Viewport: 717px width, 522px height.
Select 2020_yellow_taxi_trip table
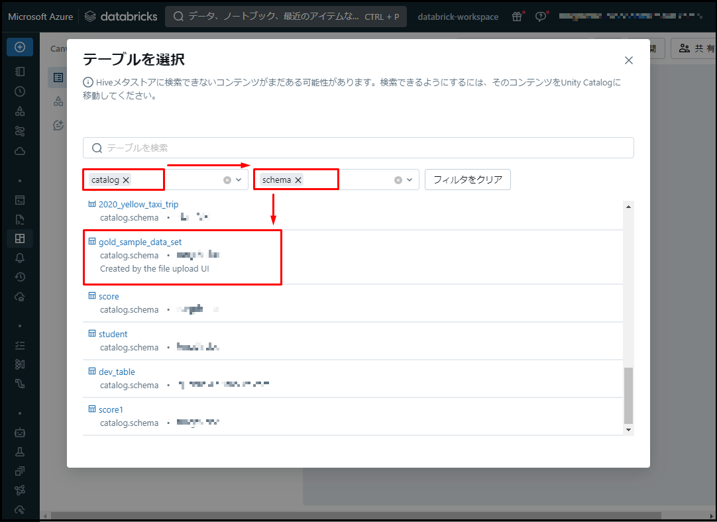pos(138,204)
